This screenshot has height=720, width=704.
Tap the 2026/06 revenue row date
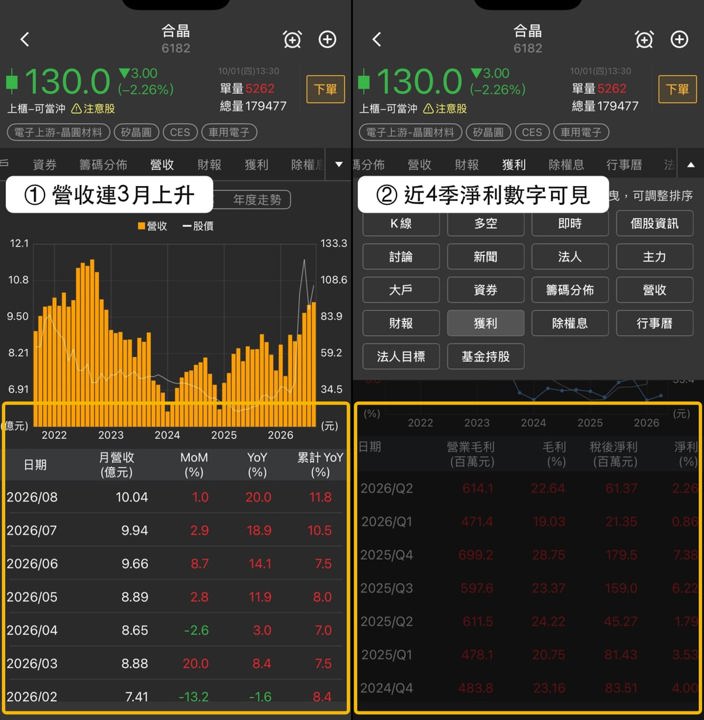(32, 564)
